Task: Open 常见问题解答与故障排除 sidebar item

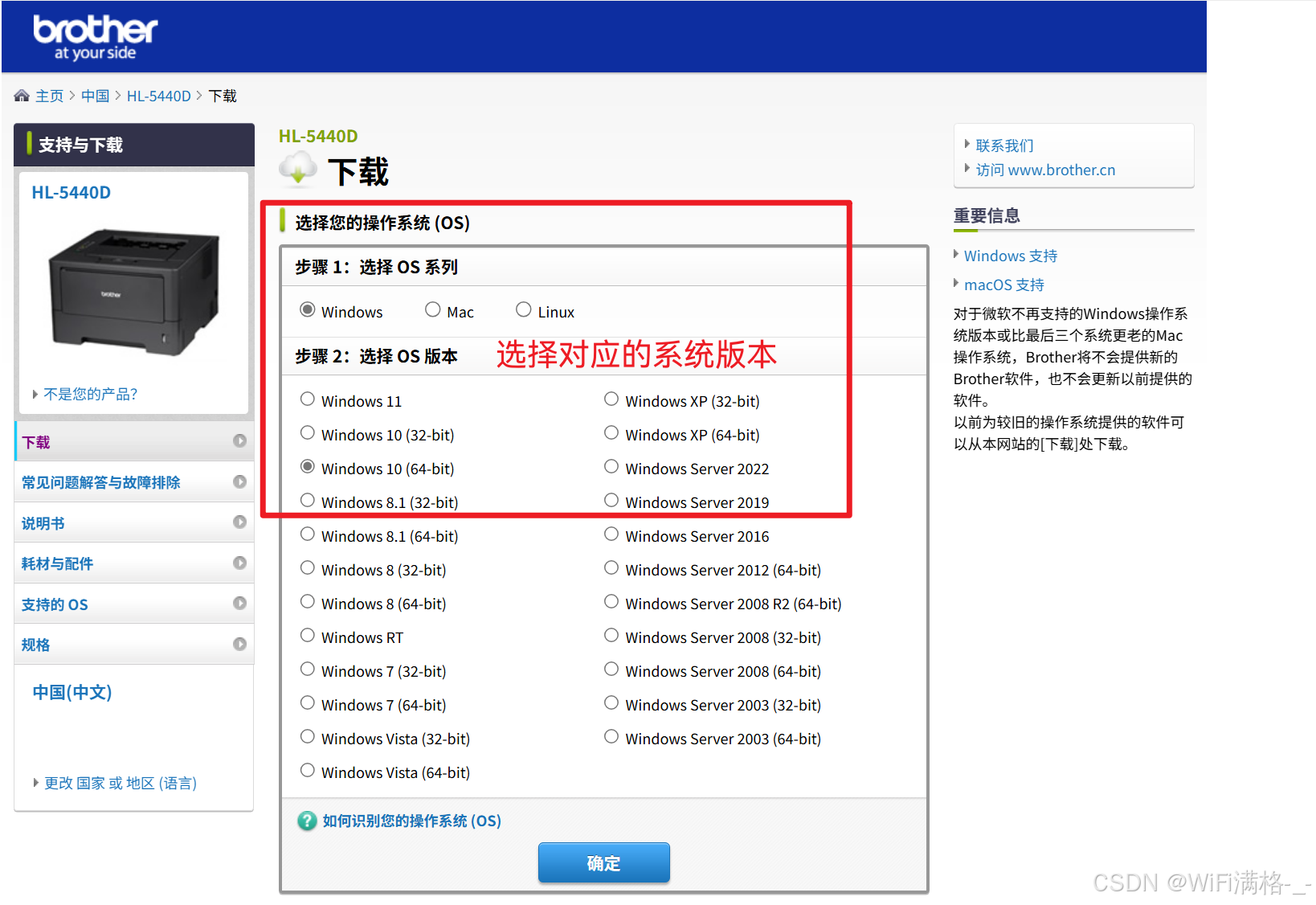Action: tap(134, 482)
